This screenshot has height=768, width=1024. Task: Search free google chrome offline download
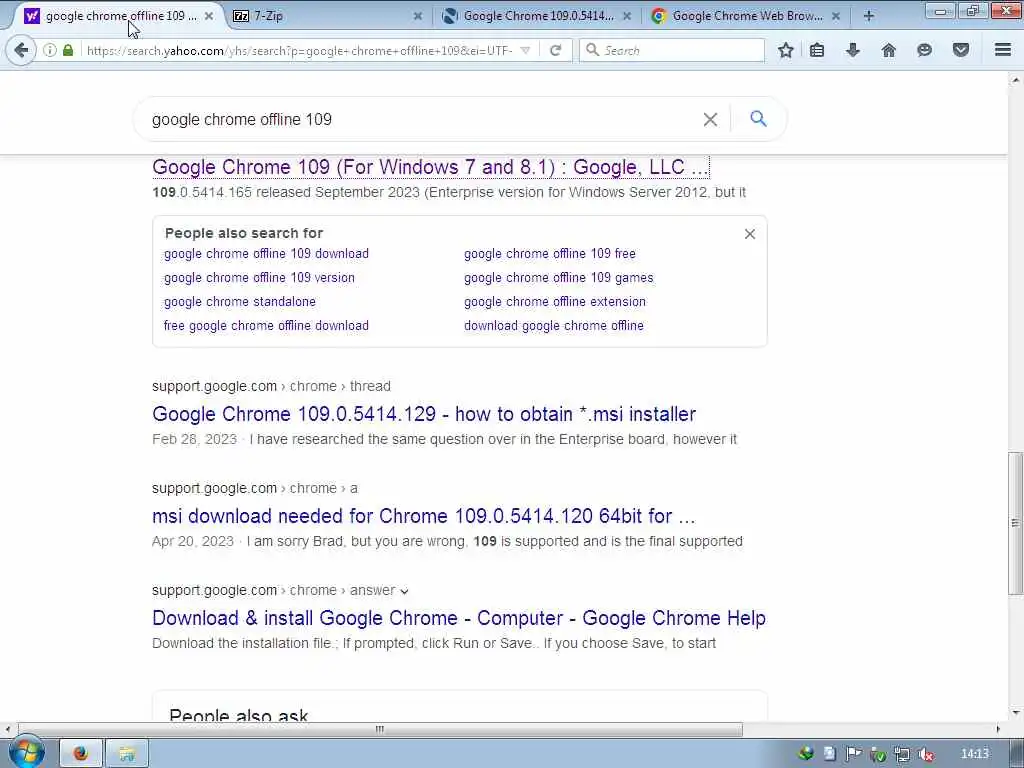tap(266, 325)
